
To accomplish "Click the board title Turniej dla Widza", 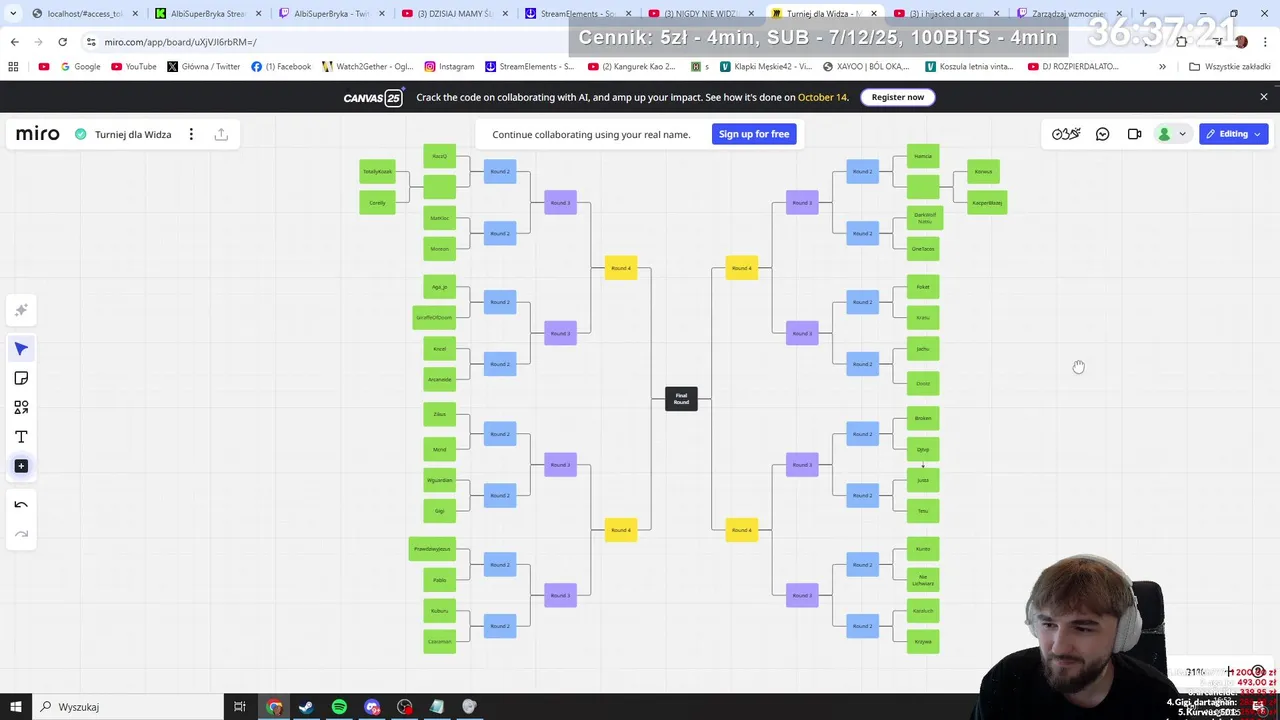I will [133, 134].
